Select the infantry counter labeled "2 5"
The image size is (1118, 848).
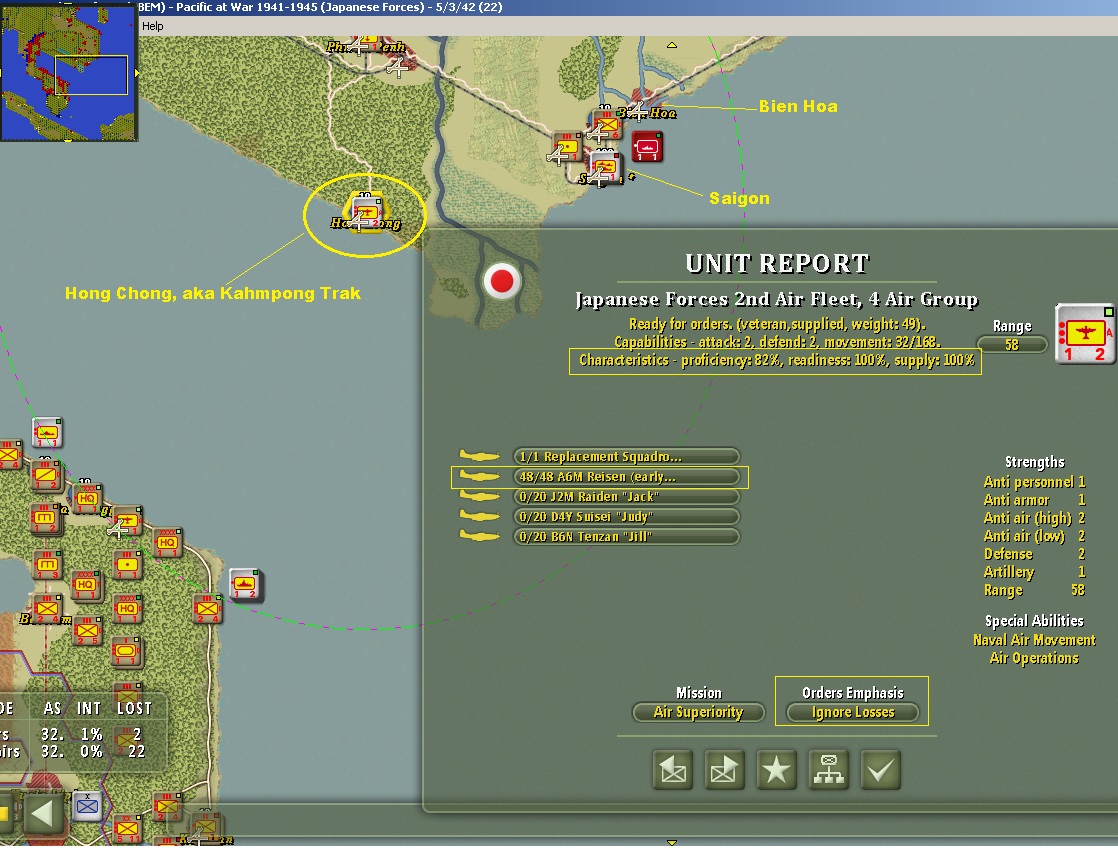(x=87, y=630)
